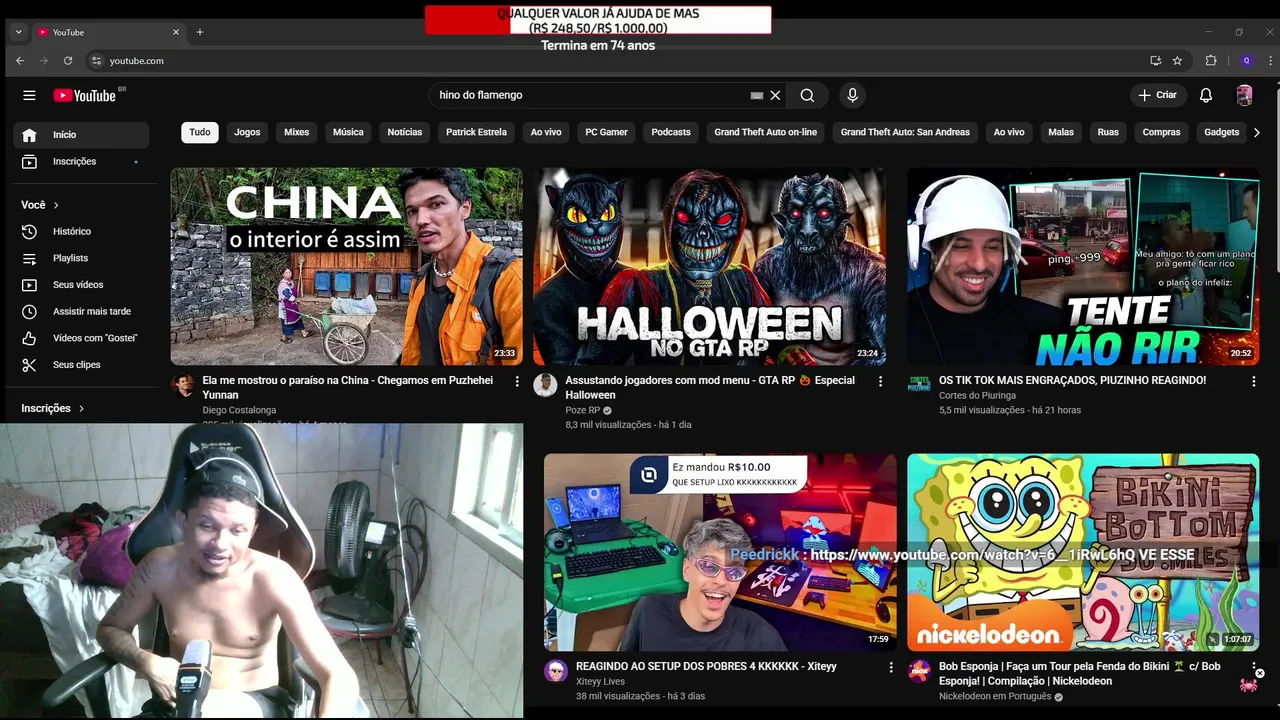Screen dimensions: 1280x720
Task: Open Inscrições in the sidebar
Action: tap(81, 161)
